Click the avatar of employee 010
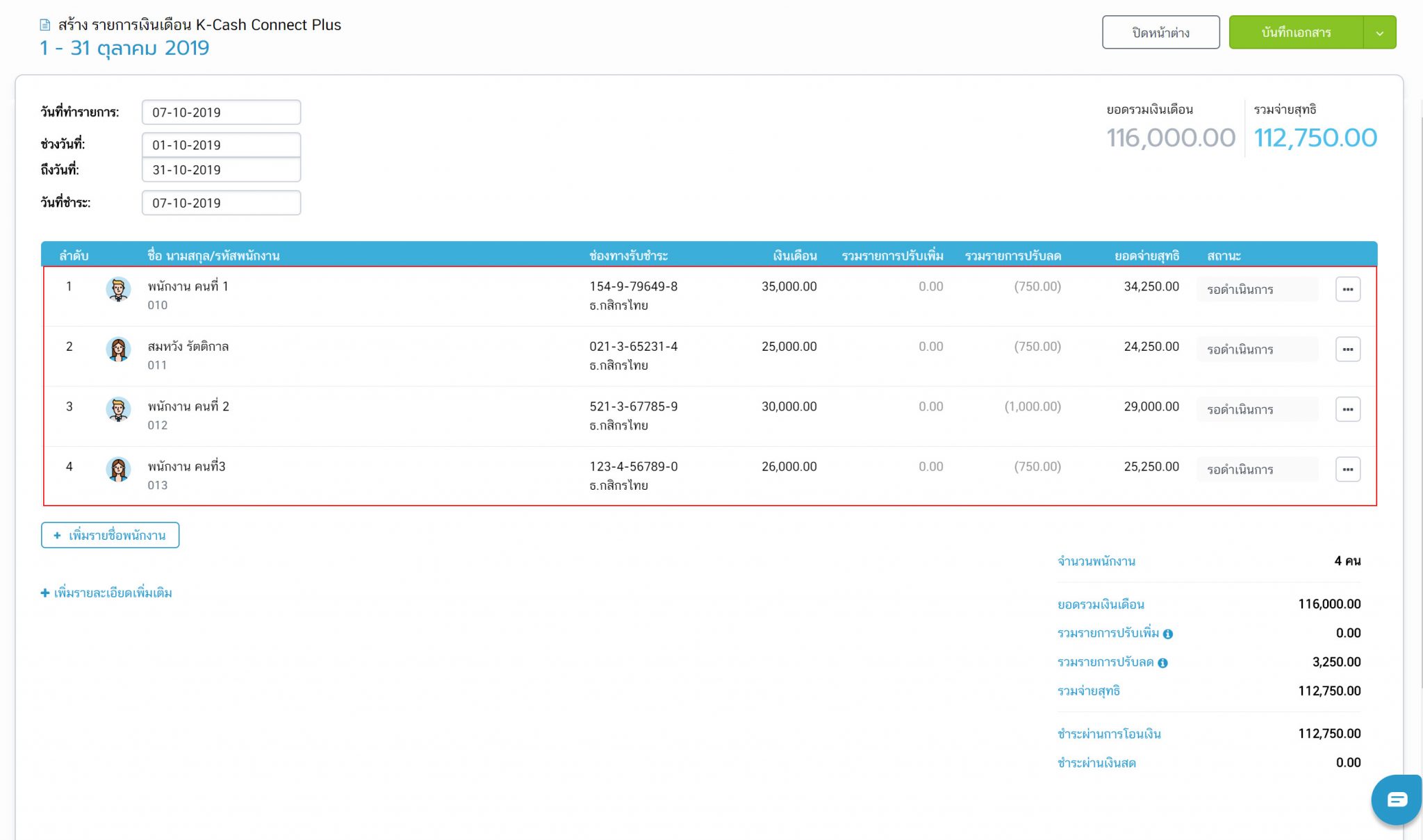This screenshot has height=840, width=1423. coord(118,288)
